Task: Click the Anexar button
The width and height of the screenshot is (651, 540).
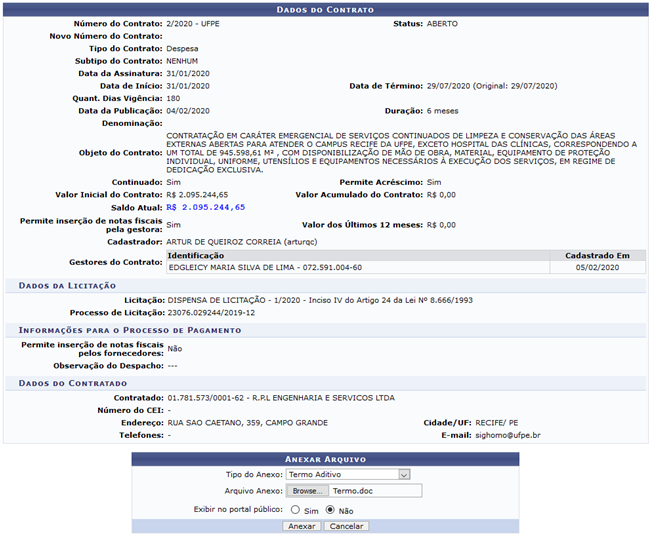Action: 301,526
